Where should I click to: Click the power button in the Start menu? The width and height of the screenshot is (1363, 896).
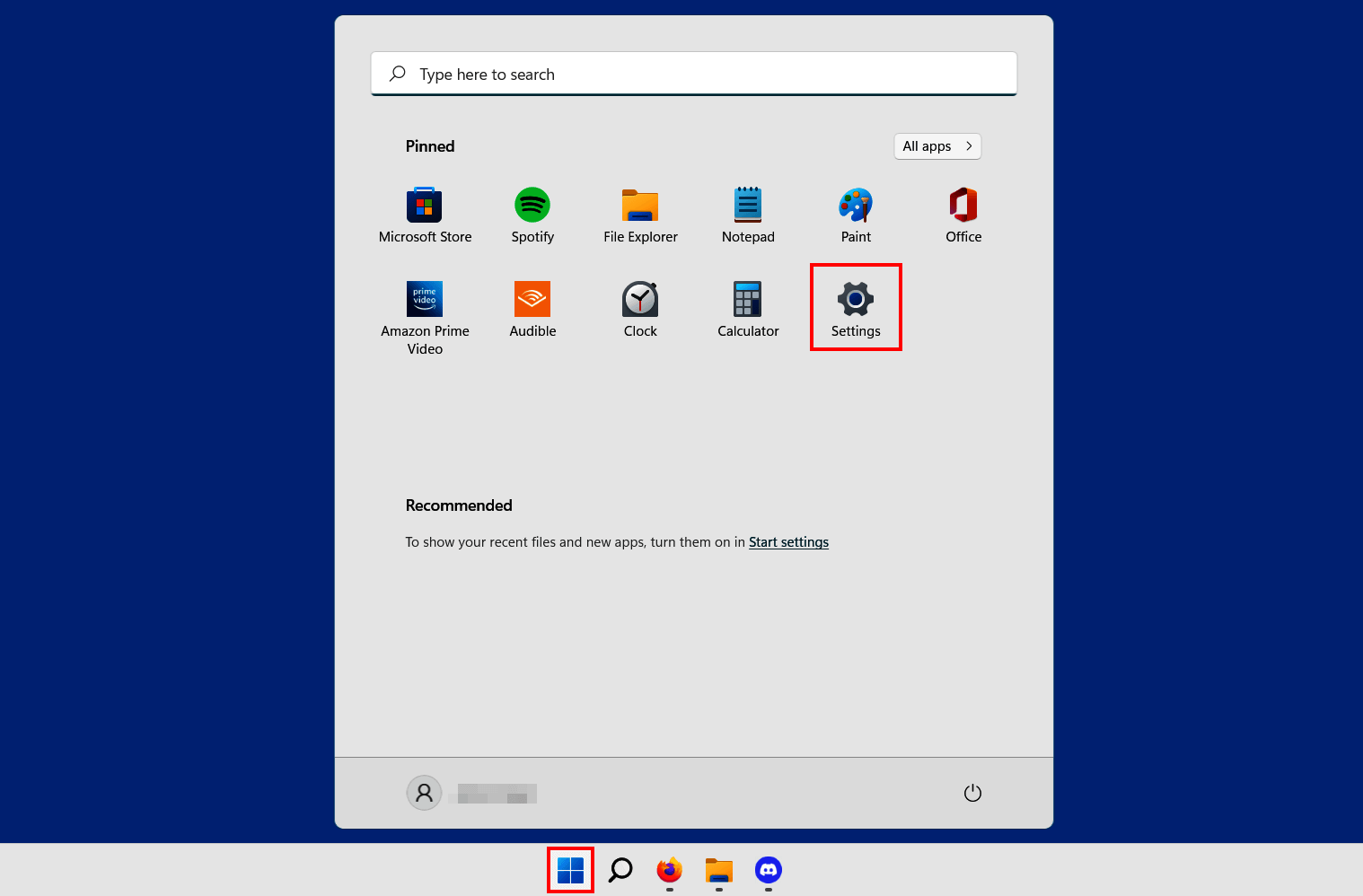click(x=972, y=793)
